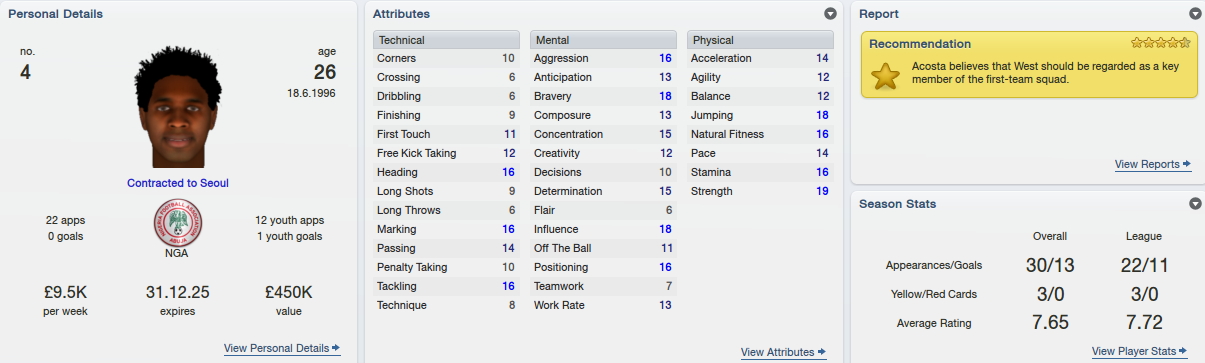Viewport: 1205px width, 363px height.
Task: Click the arrow icon beside View Personal Details
Action: pyautogui.click(x=336, y=348)
